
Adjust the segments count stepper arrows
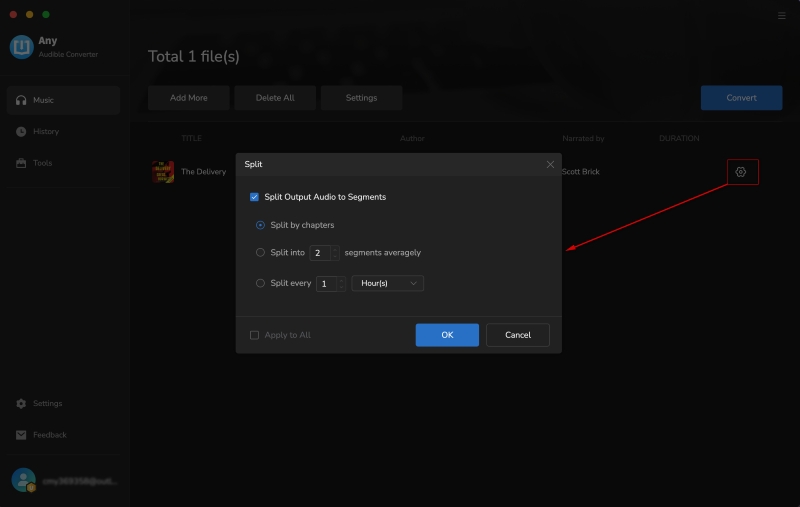pos(335,253)
